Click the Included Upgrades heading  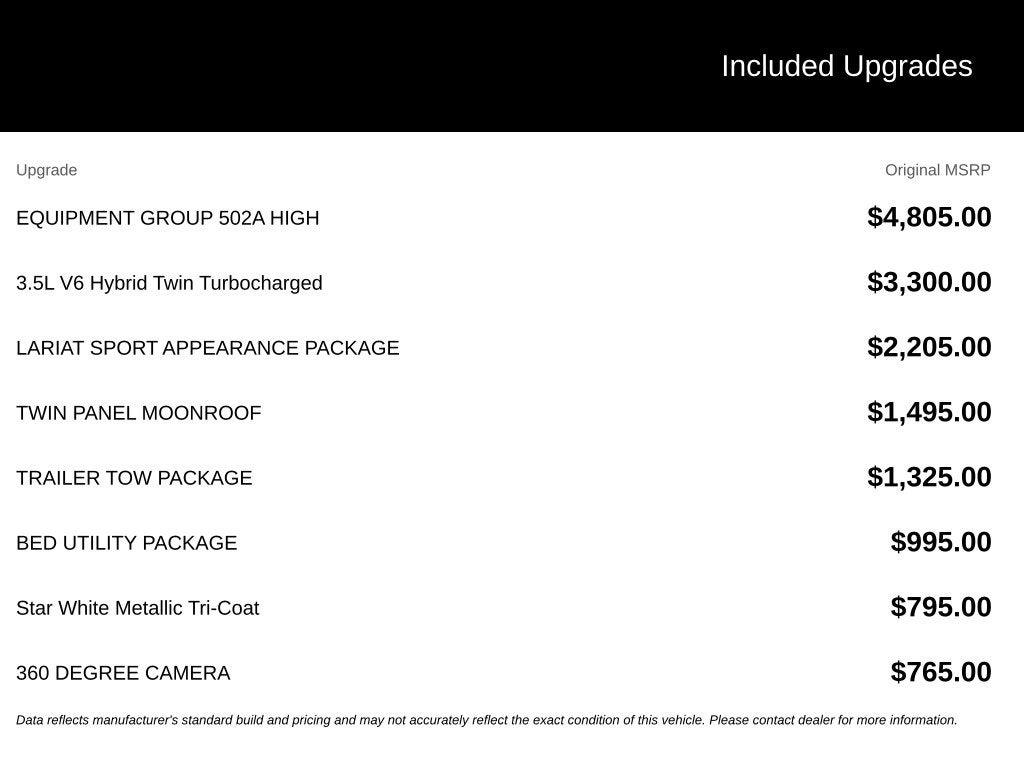click(x=846, y=67)
